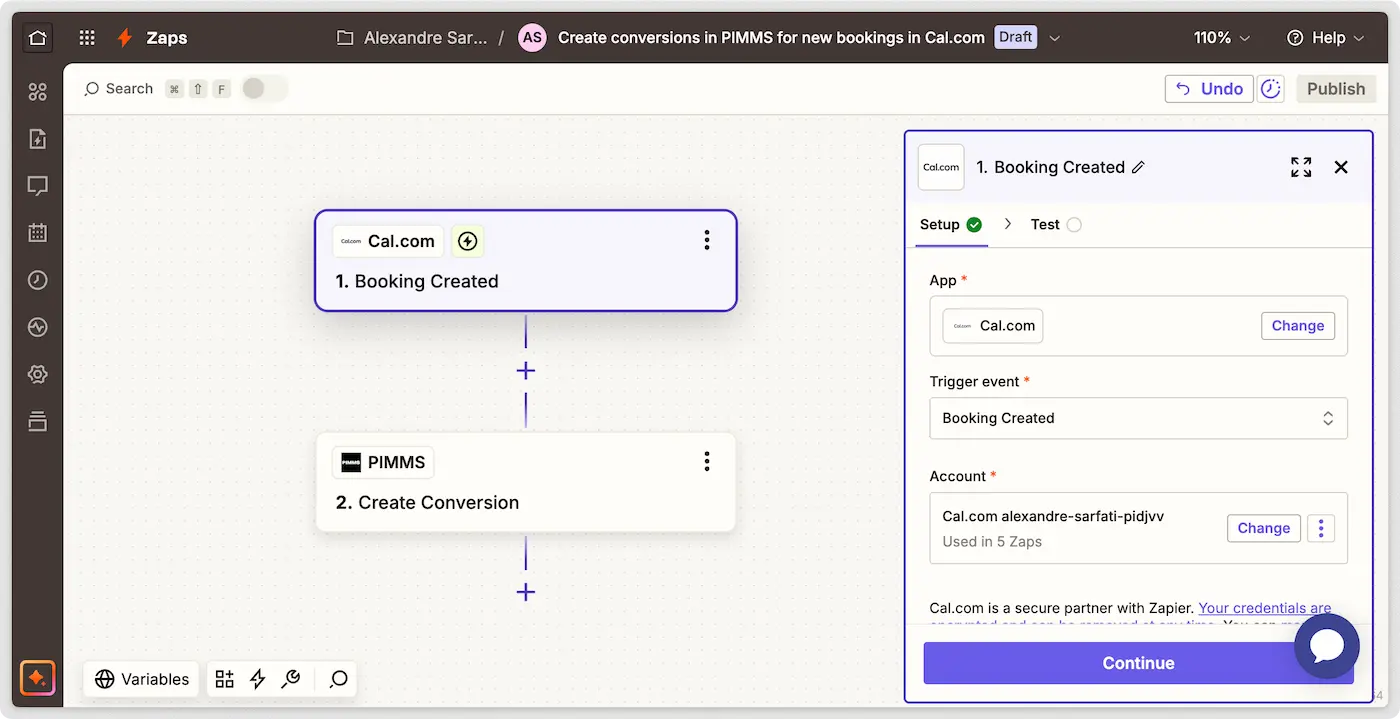
Task: Open the apps grid menu icon
Action: tap(87, 38)
